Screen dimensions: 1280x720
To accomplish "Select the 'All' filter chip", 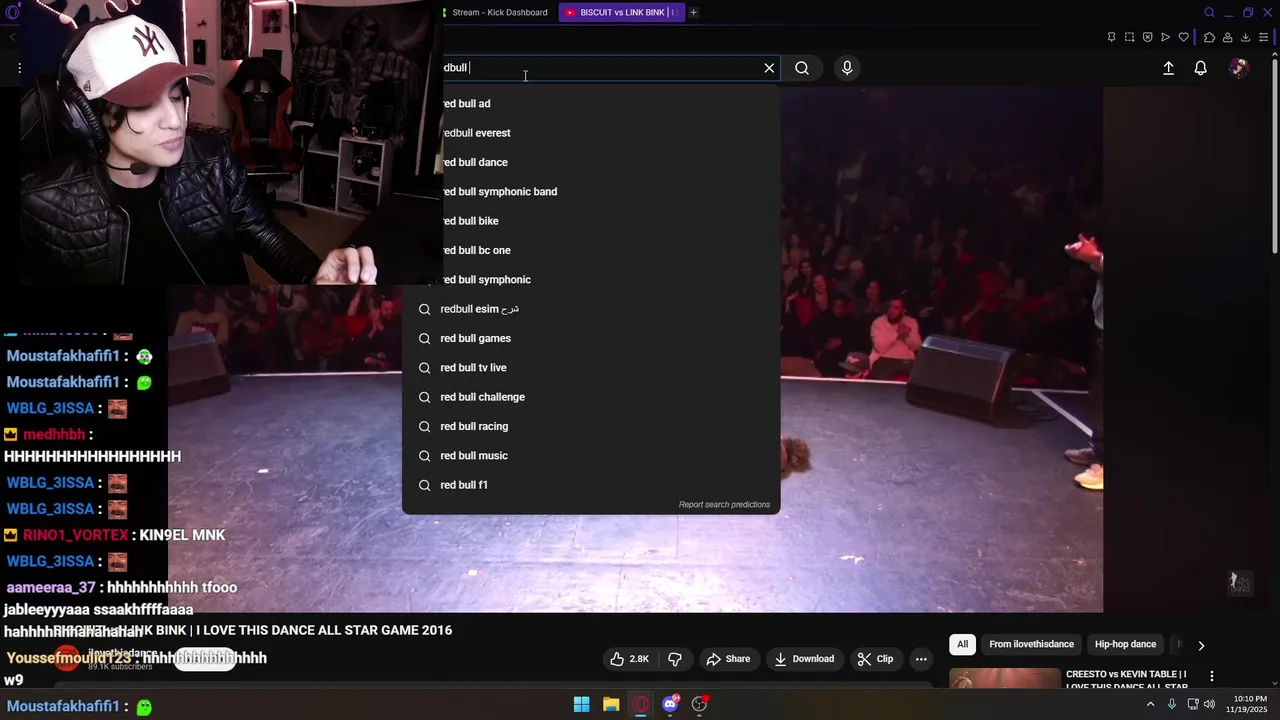I will 962,645.
